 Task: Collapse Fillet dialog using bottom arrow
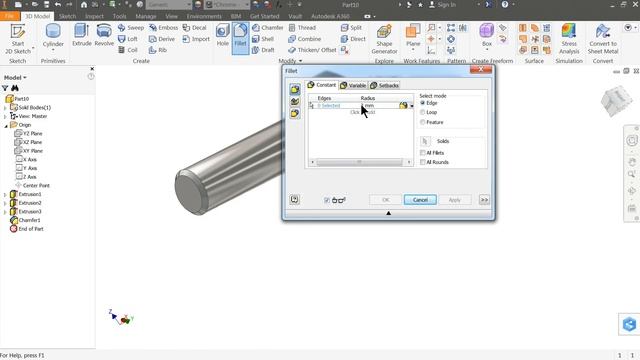point(389,213)
